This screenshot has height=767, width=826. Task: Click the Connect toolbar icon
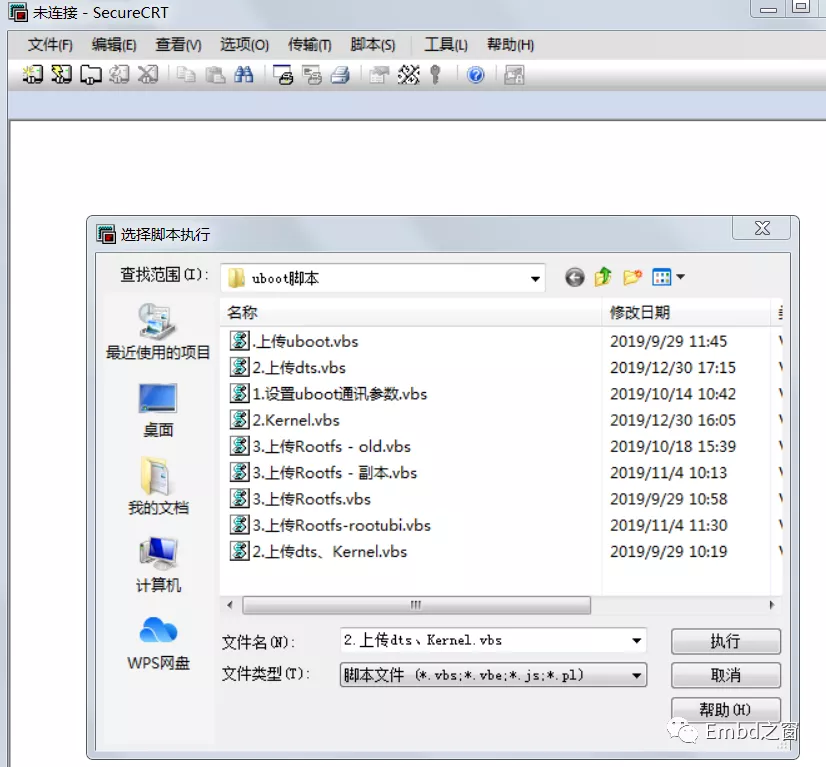(x=19, y=75)
